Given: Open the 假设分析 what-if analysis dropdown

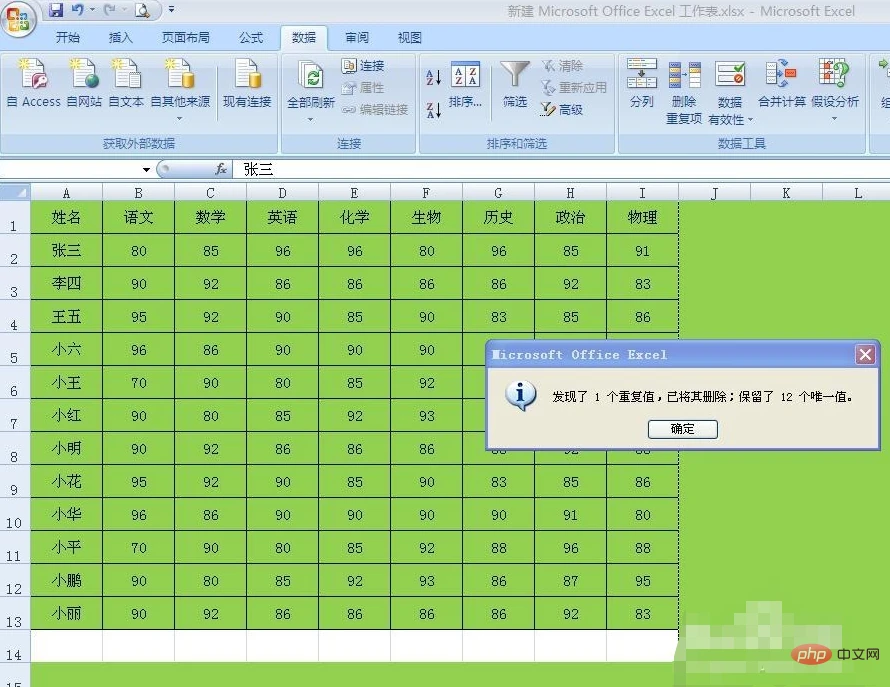Looking at the screenshot, I should pyautogui.click(x=834, y=119).
